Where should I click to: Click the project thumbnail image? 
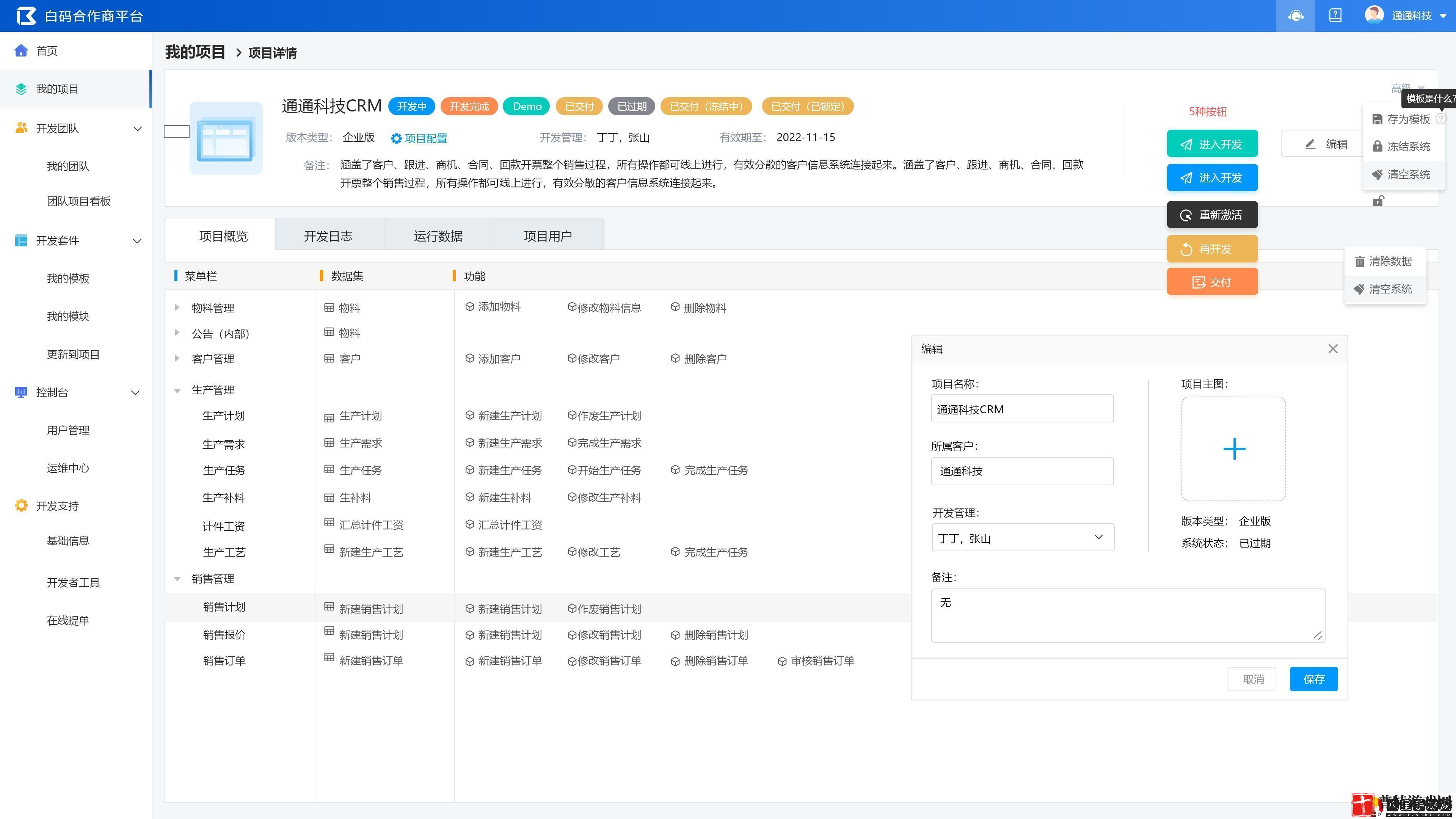tap(226, 138)
